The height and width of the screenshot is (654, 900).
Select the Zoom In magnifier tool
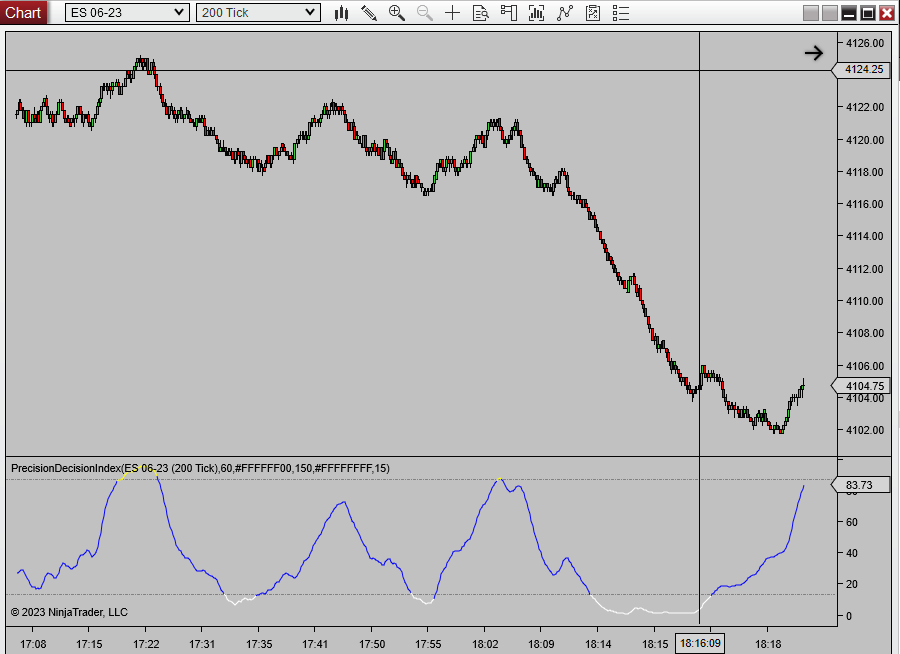coord(397,13)
